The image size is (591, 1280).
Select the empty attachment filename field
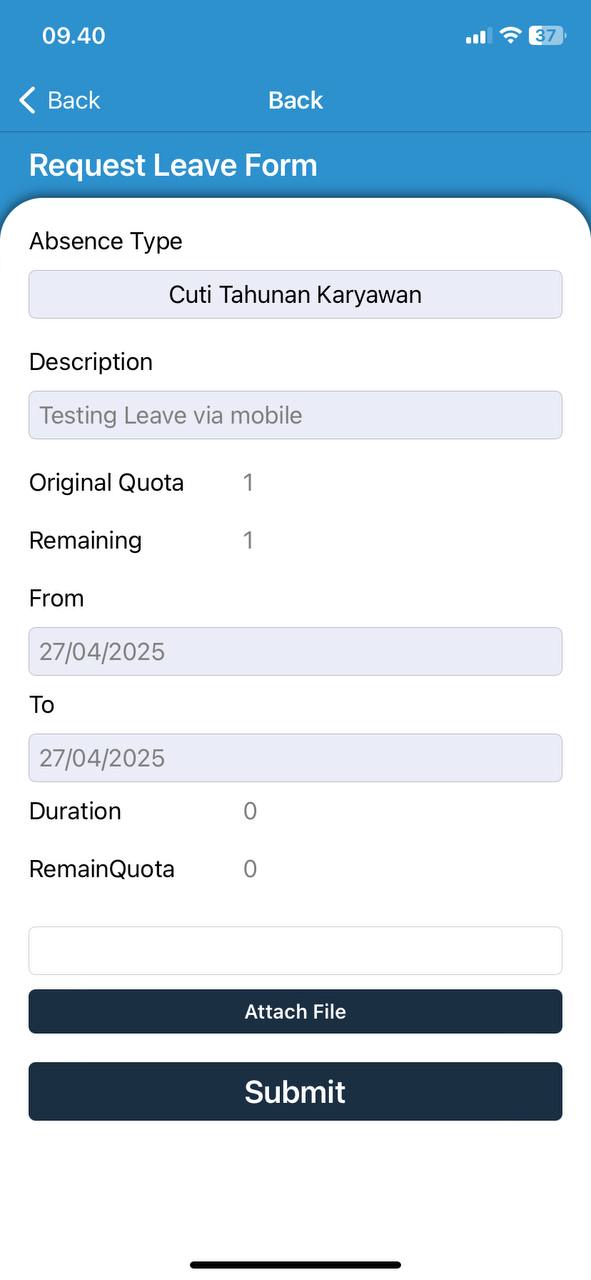coord(295,951)
